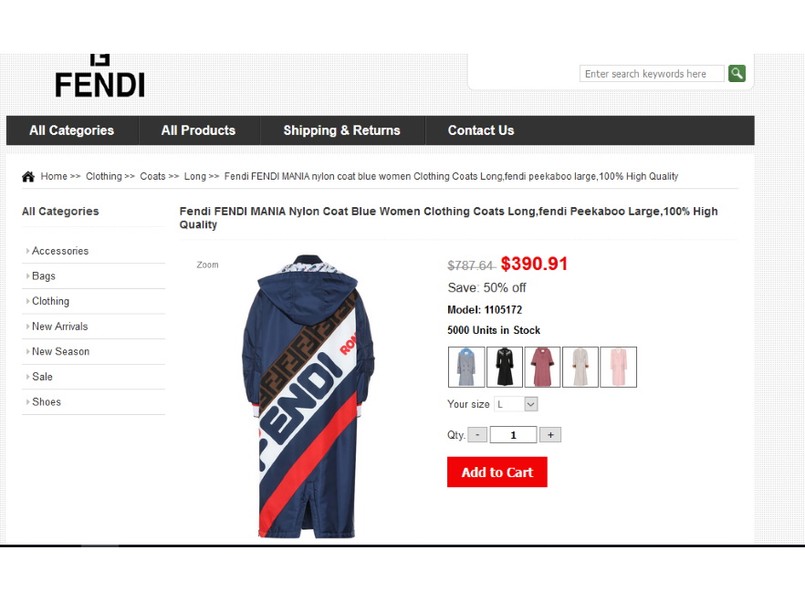Image resolution: width=805 pixels, height=602 pixels.
Task: Click the Coats breadcrumb link
Action: point(153,177)
